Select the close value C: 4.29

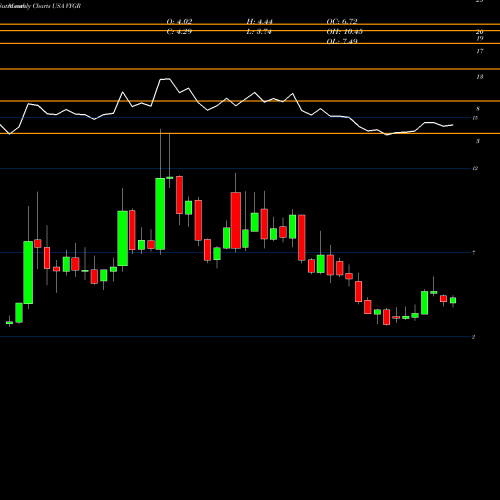[179, 32]
